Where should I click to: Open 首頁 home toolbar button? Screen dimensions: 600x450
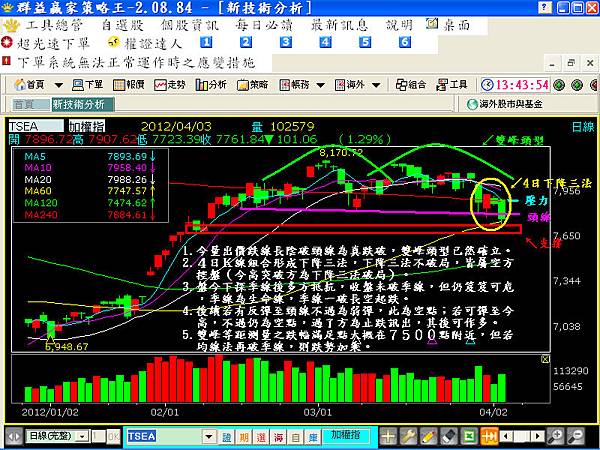29,85
